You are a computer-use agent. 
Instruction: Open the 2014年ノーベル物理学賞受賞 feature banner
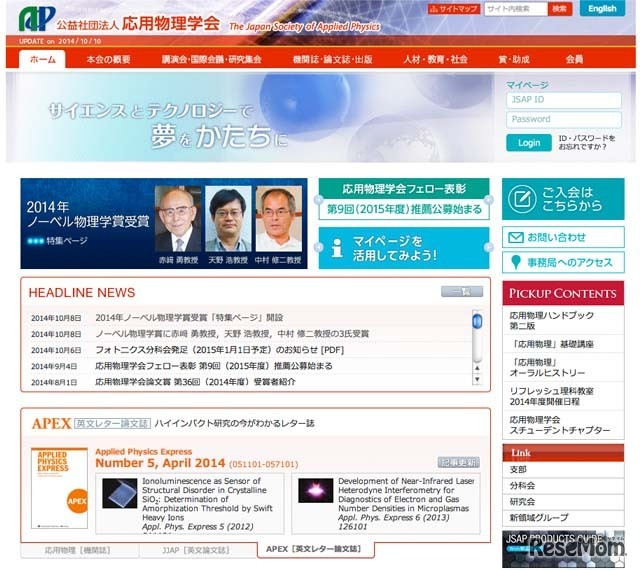tap(164, 223)
